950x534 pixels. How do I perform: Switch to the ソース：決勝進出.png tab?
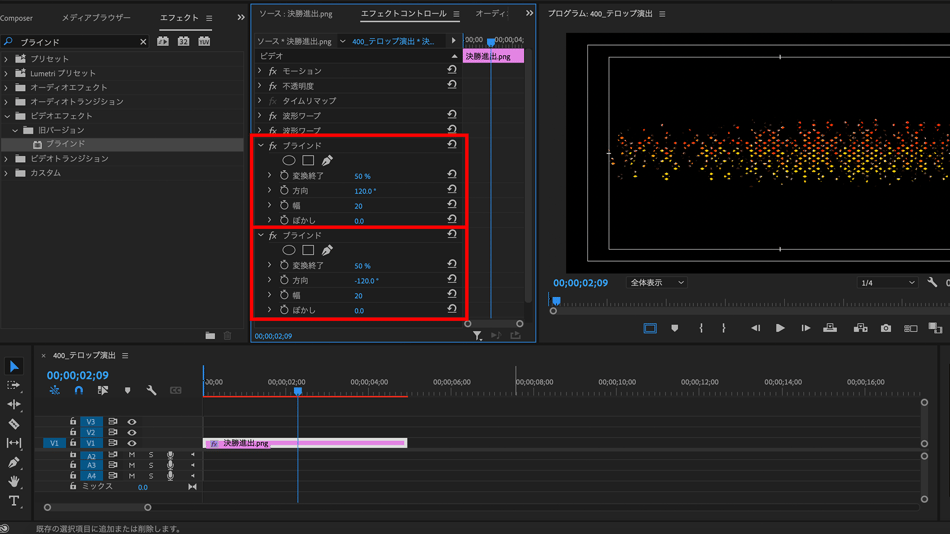point(296,15)
